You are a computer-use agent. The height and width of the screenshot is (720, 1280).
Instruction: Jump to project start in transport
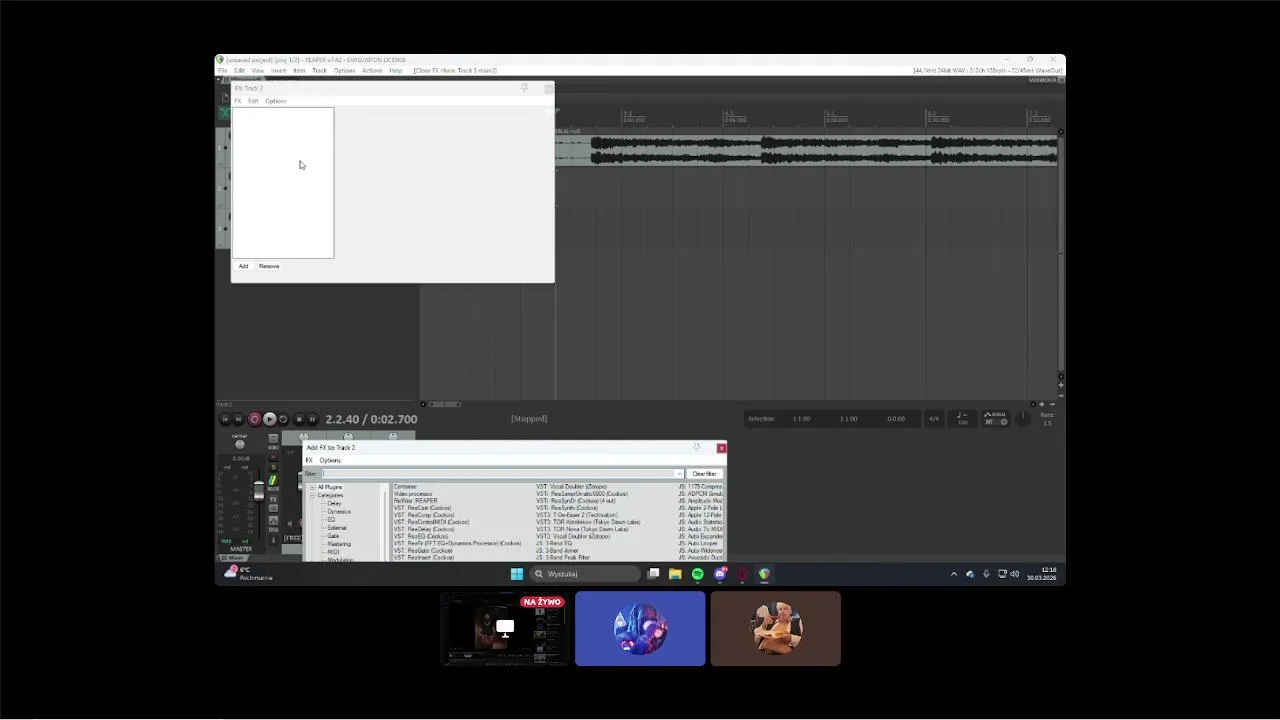[225, 419]
